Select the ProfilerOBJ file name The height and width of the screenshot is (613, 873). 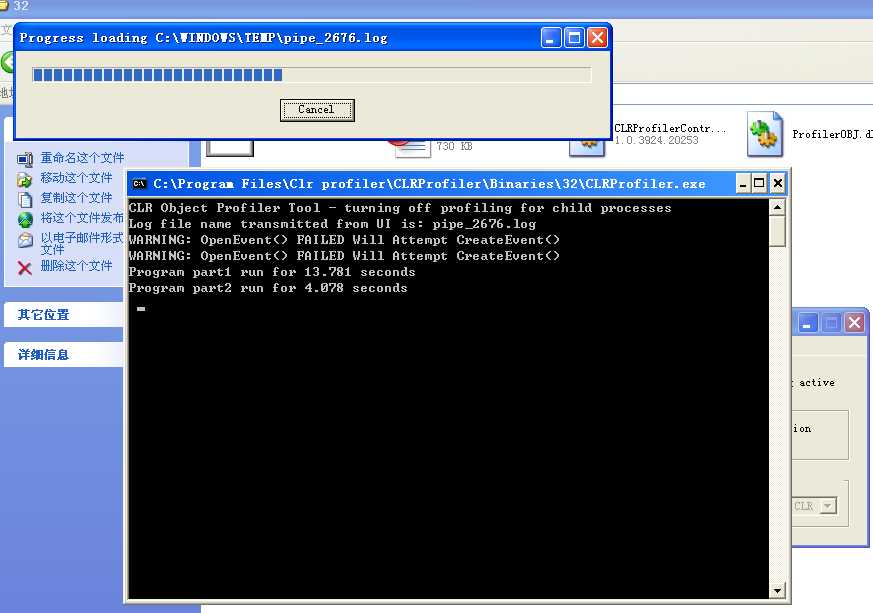(x=832, y=134)
